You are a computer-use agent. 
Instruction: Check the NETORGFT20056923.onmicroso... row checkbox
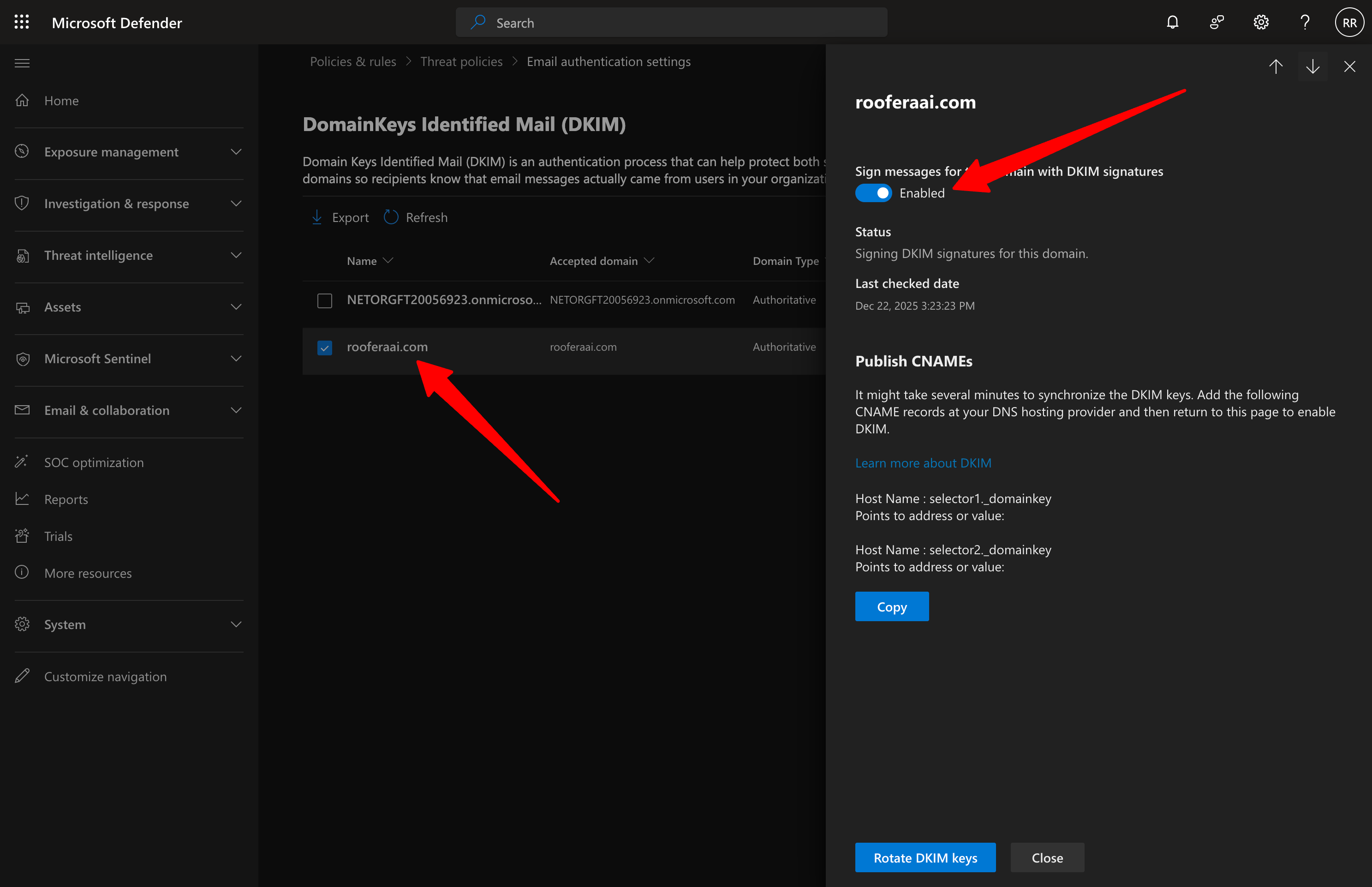pos(325,300)
